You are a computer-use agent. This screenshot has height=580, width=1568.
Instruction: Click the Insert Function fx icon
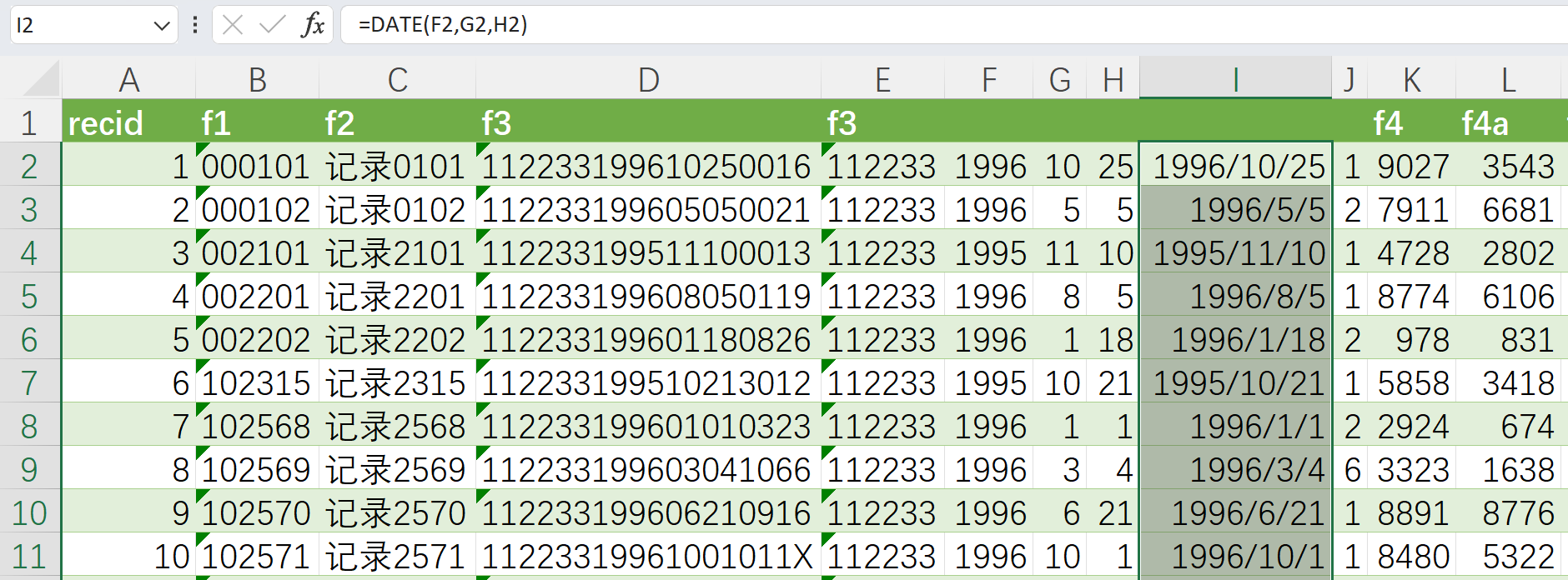pos(313,25)
